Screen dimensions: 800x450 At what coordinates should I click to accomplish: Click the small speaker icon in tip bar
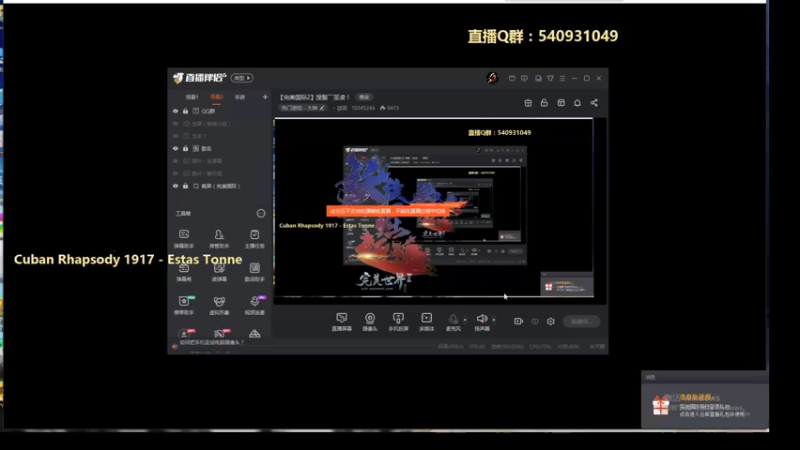click(x=174, y=346)
